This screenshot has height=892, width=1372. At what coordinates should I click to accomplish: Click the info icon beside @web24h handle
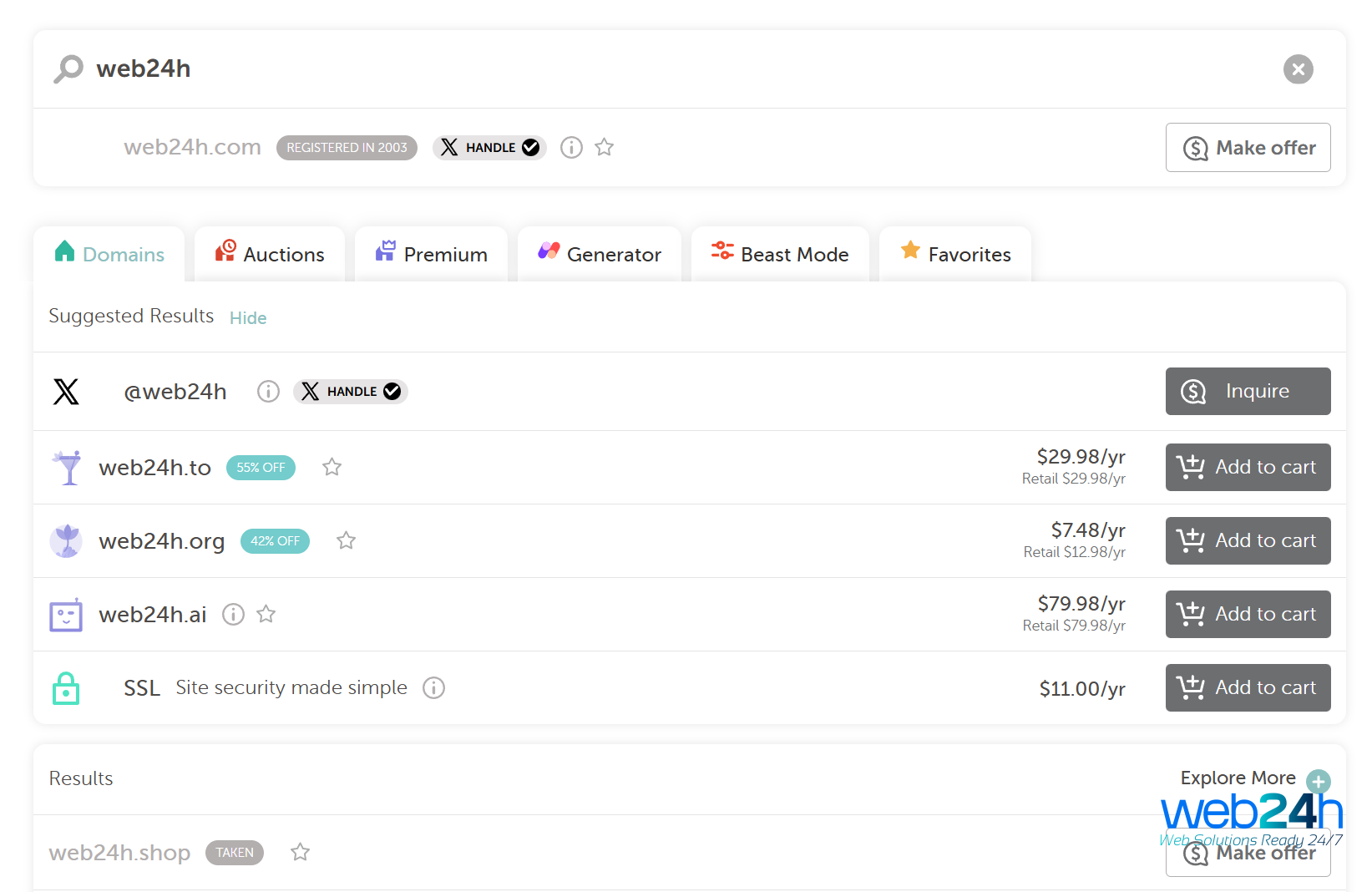268,392
